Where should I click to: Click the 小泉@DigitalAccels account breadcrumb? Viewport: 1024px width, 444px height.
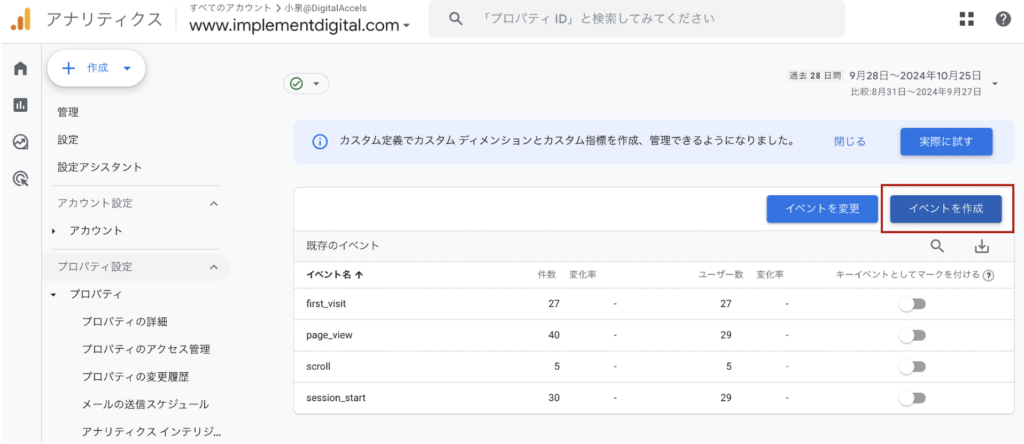[x=325, y=8]
